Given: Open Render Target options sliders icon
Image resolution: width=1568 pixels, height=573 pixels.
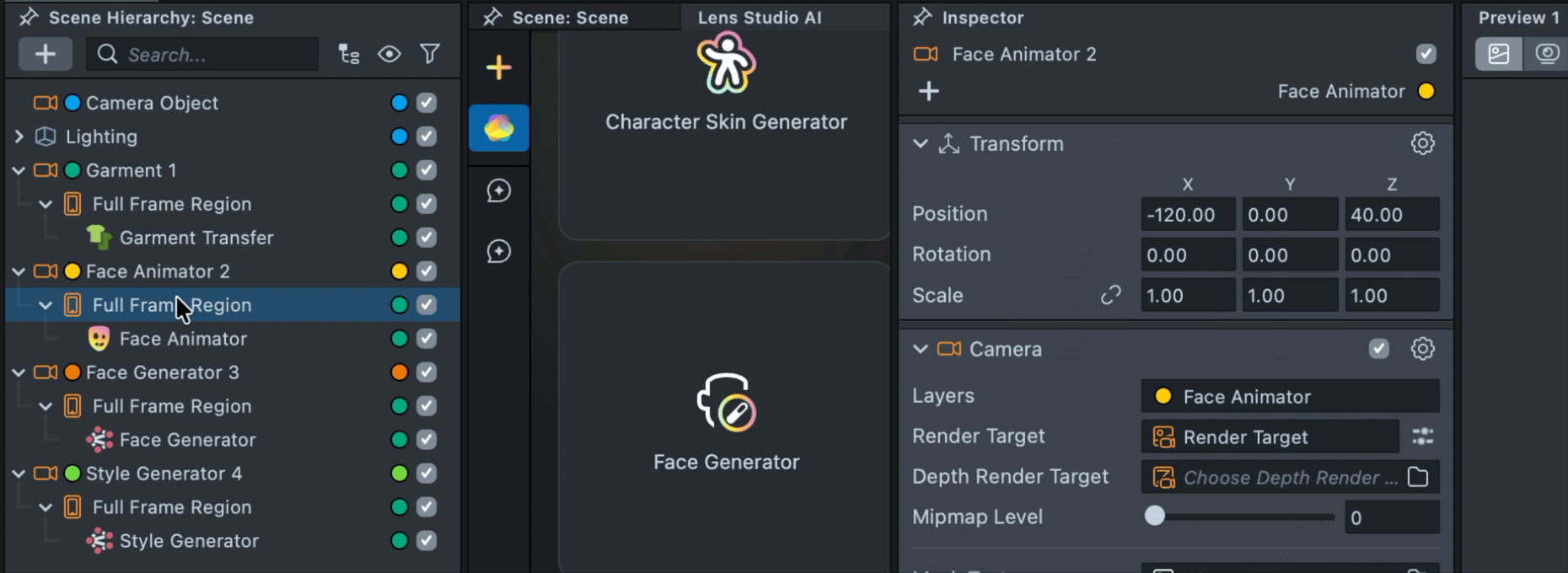Looking at the screenshot, I should [1422, 436].
